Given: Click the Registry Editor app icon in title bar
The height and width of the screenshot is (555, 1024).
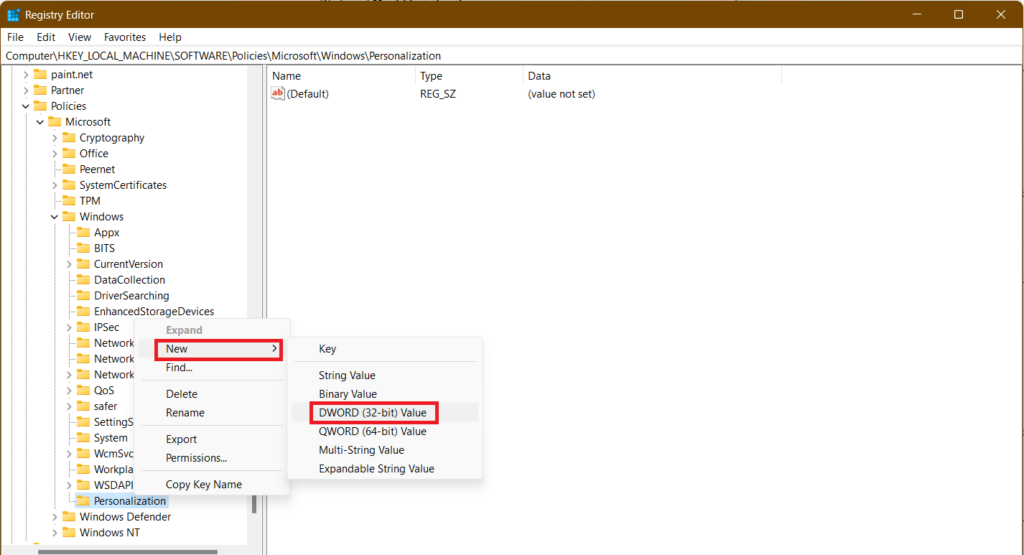Looking at the screenshot, I should point(13,14).
